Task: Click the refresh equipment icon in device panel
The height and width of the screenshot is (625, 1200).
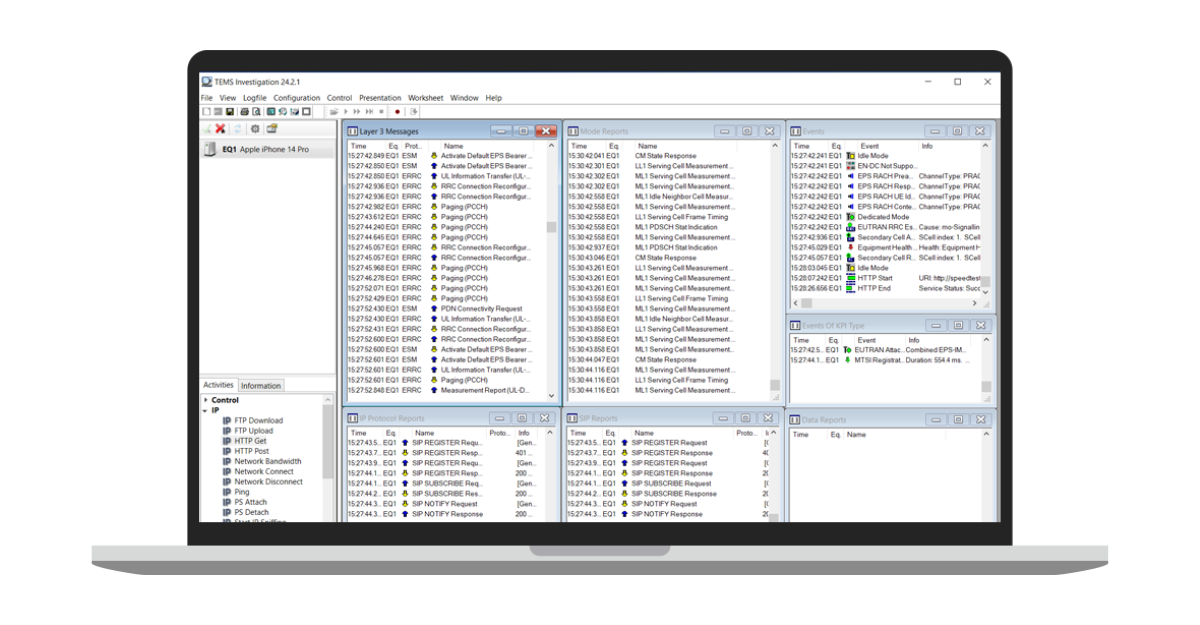Action: click(237, 129)
